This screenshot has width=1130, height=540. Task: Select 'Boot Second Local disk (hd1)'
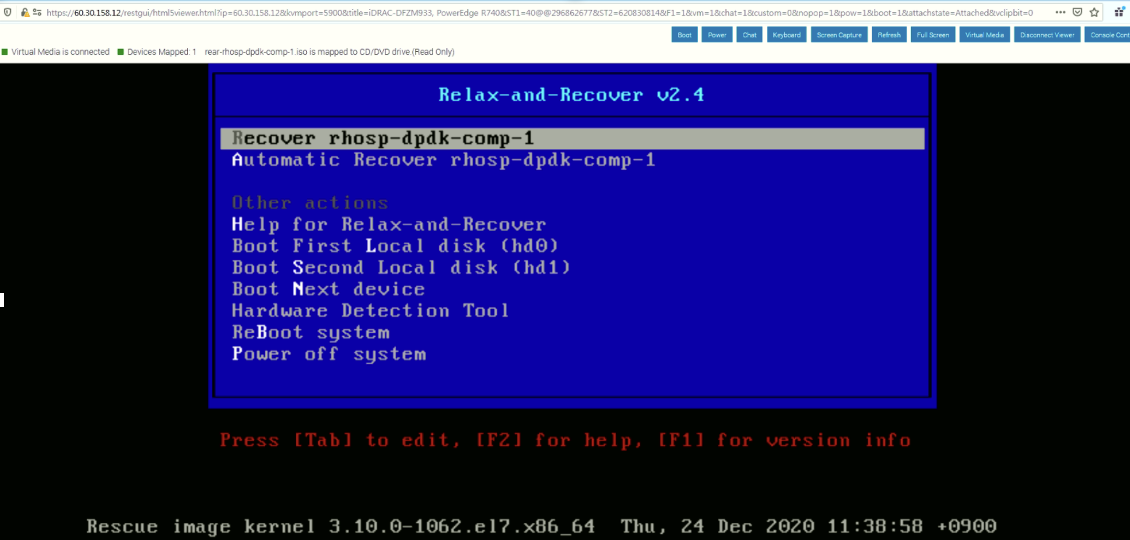pyautogui.click(x=401, y=268)
